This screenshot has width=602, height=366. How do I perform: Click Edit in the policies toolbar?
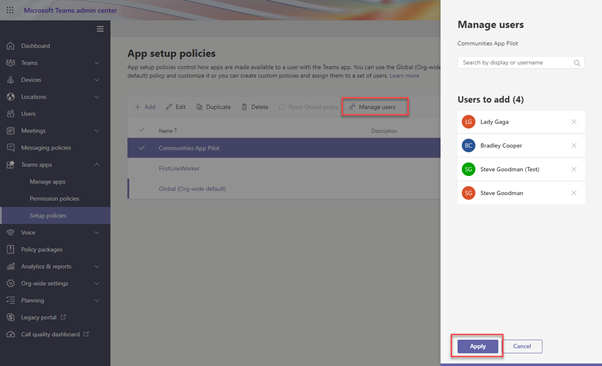[176, 107]
